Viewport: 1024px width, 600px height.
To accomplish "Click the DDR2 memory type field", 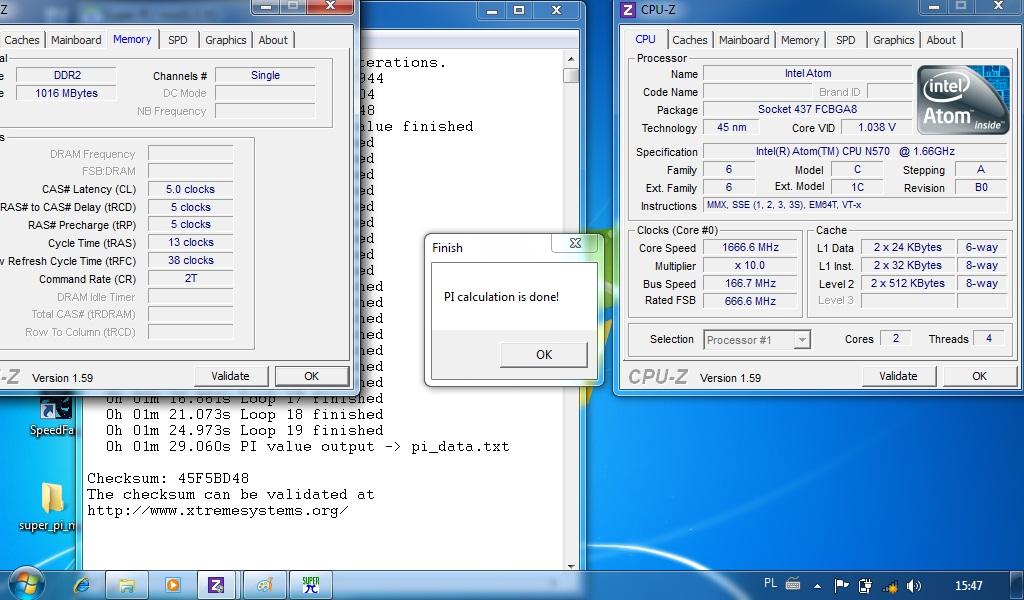I will tap(67, 75).
